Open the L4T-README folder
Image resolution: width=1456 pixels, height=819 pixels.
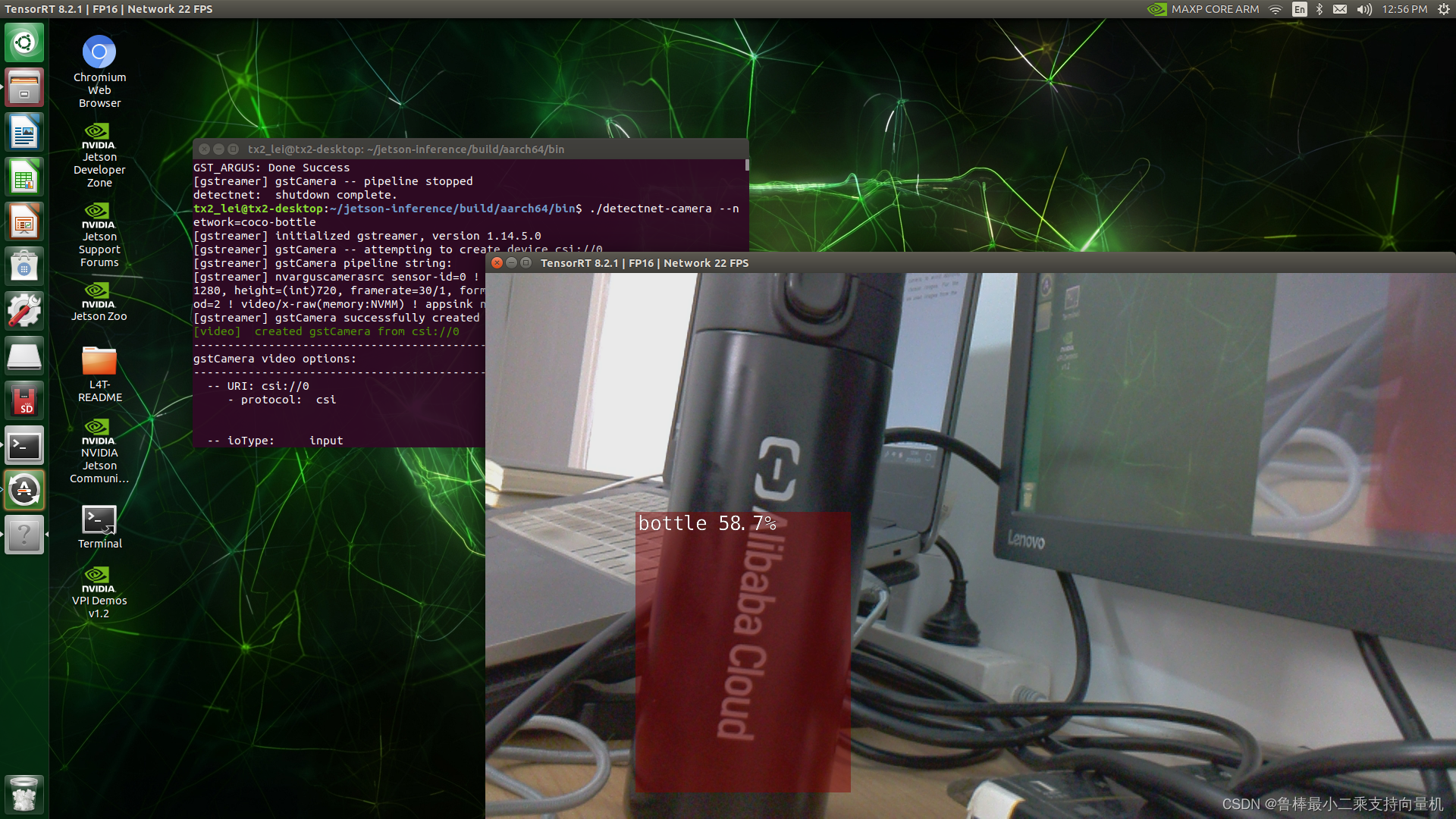(x=99, y=374)
